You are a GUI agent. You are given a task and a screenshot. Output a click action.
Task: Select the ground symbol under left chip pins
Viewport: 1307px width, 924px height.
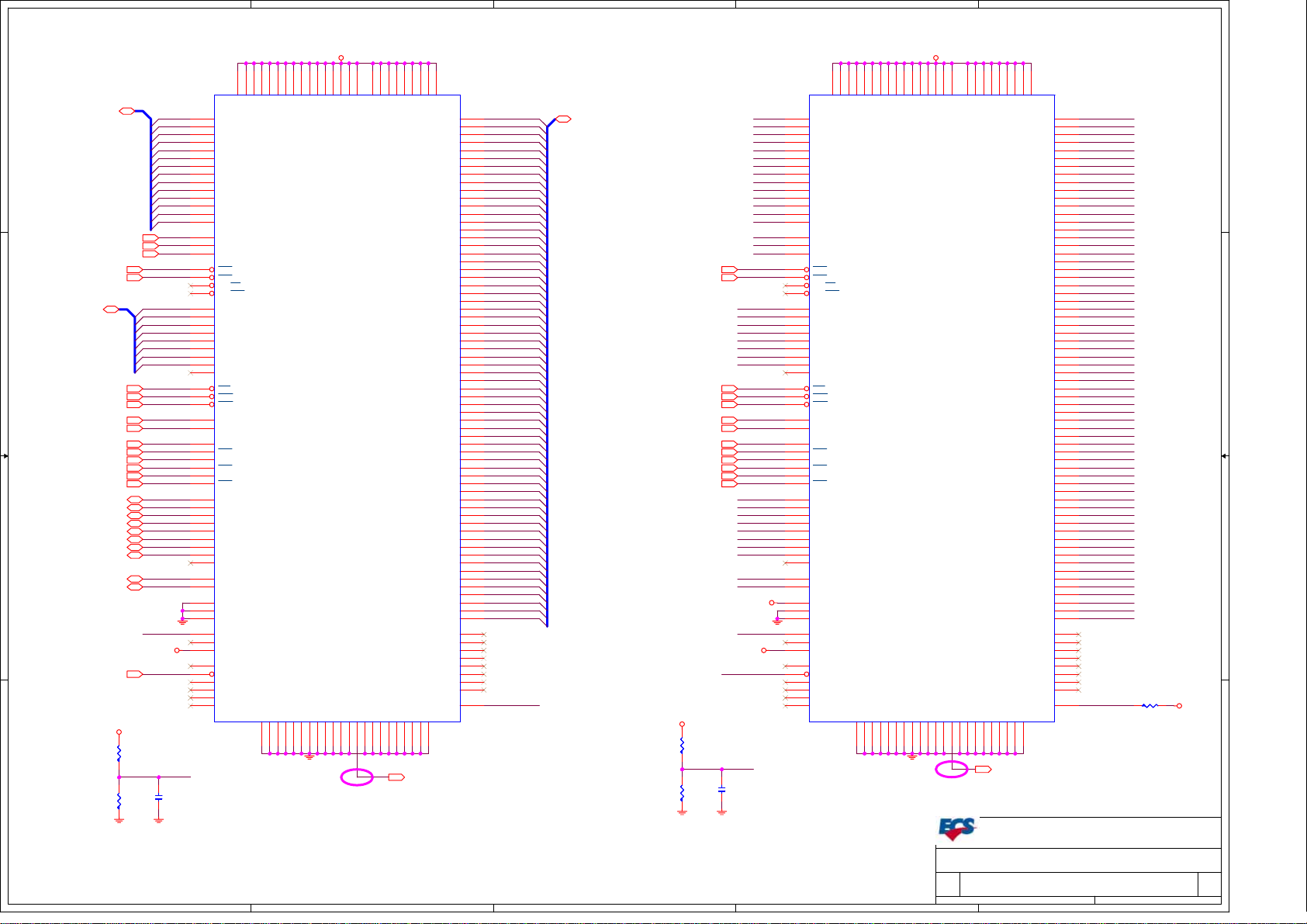(309, 756)
